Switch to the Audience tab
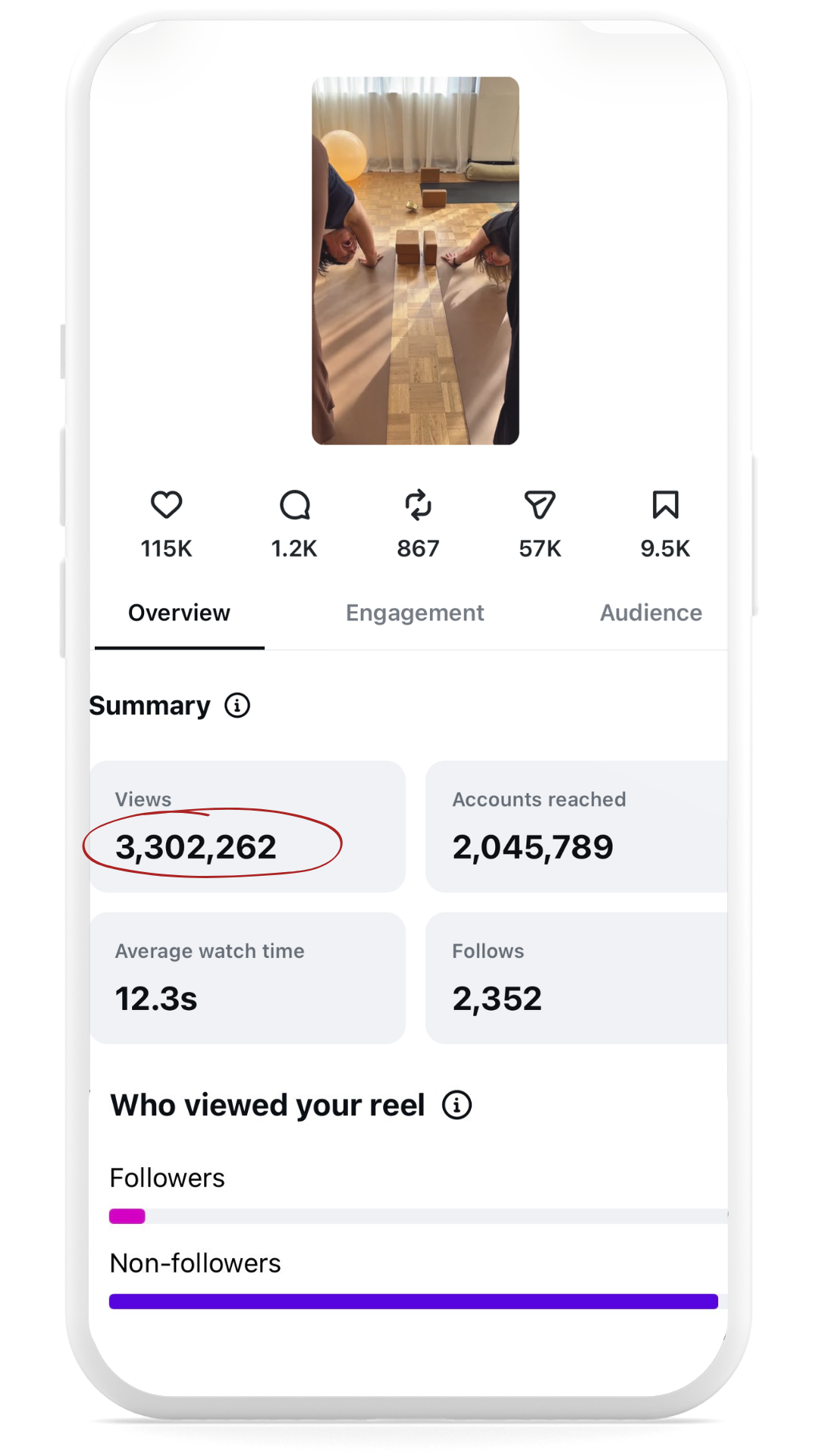The height and width of the screenshot is (1456, 819). [651, 613]
